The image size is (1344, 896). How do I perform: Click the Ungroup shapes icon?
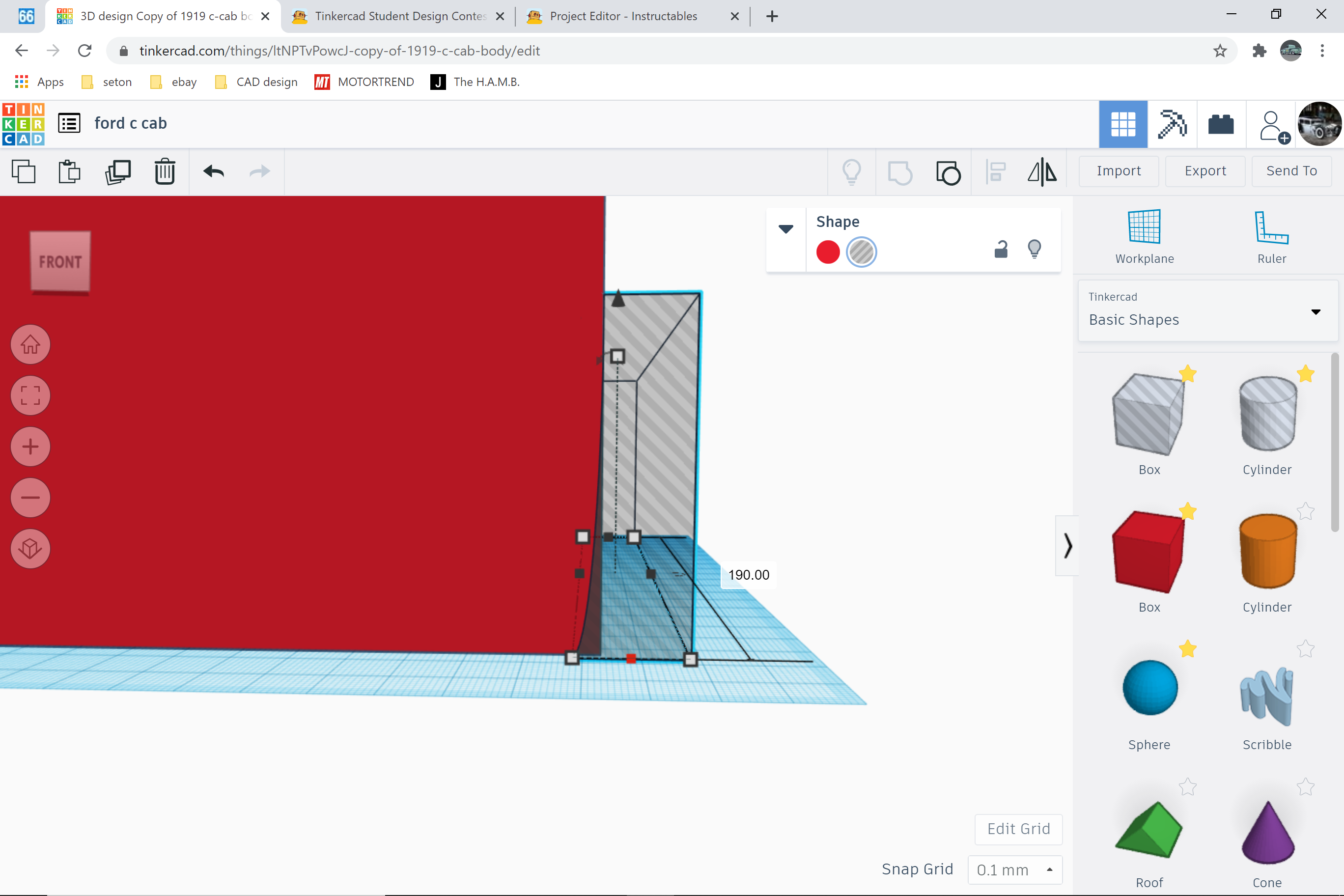pyautogui.click(x=949, y=172)
